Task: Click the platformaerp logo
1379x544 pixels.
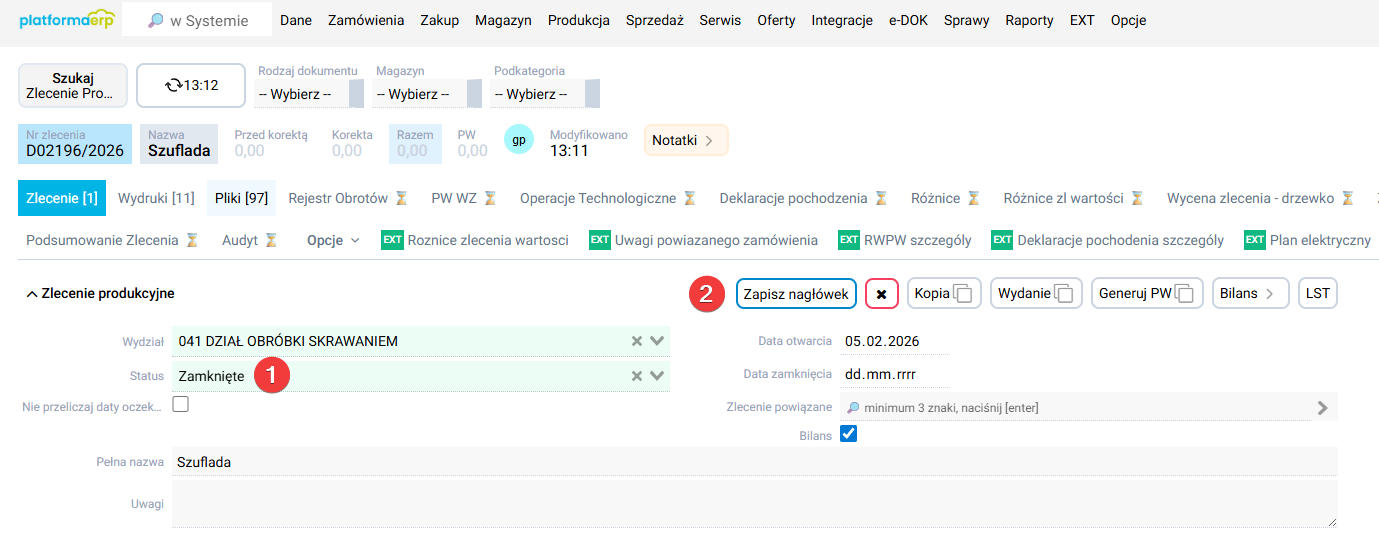Action: (67, 20)
